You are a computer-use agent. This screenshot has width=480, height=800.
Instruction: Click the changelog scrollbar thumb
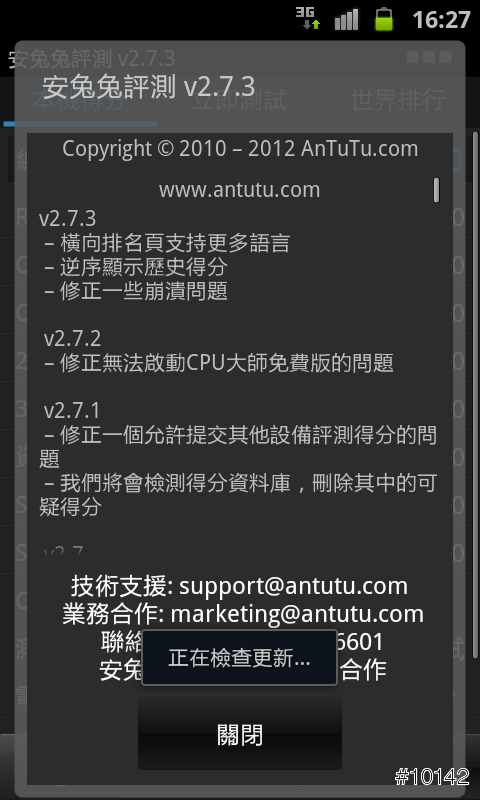[x=436, y=189]
